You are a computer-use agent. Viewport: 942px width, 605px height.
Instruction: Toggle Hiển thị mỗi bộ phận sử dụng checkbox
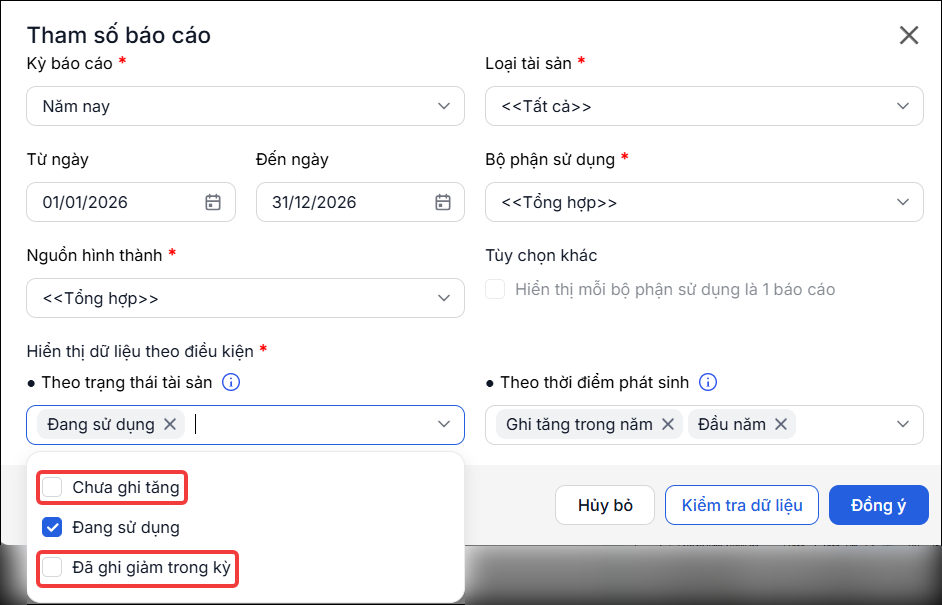495,289
